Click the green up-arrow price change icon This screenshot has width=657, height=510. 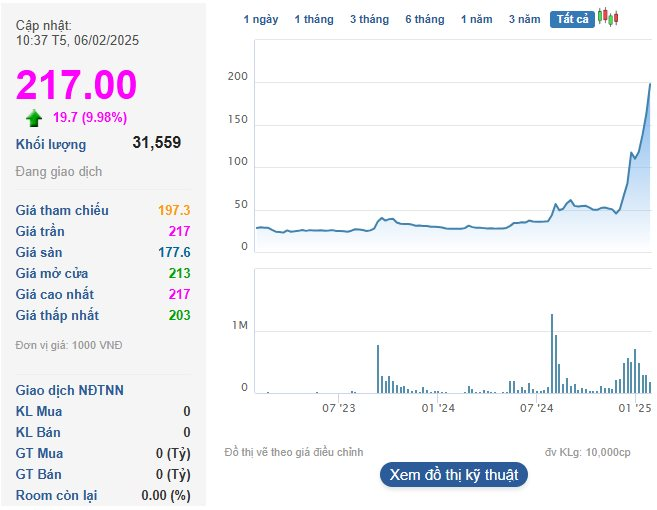pyautogui.click(x=34, y=118)
